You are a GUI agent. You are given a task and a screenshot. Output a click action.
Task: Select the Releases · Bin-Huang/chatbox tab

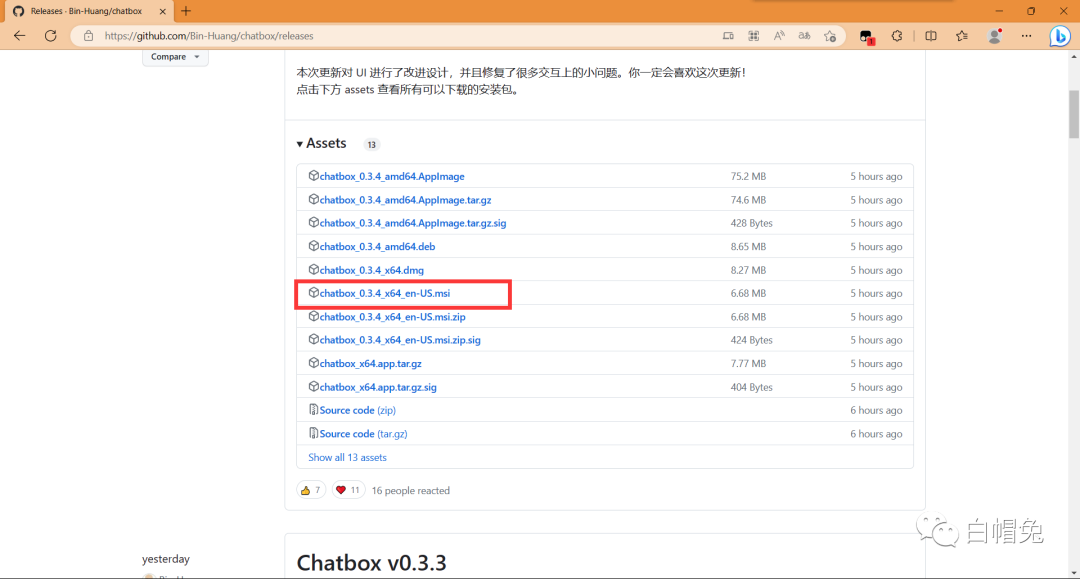tap(87, 11)
